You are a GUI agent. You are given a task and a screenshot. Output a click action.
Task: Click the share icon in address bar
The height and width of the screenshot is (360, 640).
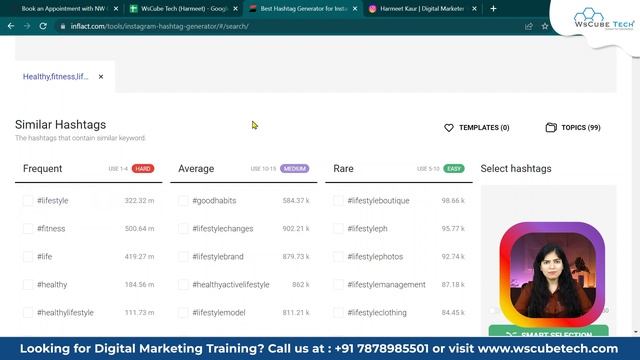coord(529,26)
